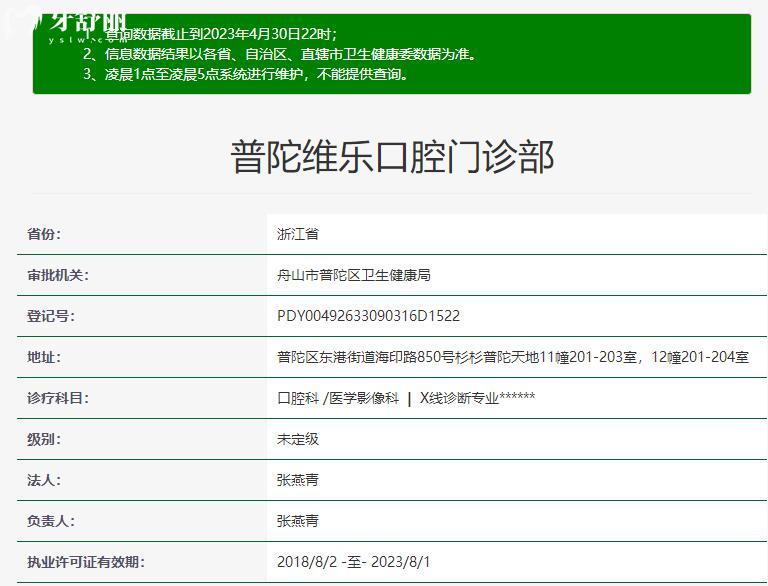This screenshot has height=586, width=768.
Task: Select the address starting with 普陀区东港街道
Action: (x=513, y=357)
